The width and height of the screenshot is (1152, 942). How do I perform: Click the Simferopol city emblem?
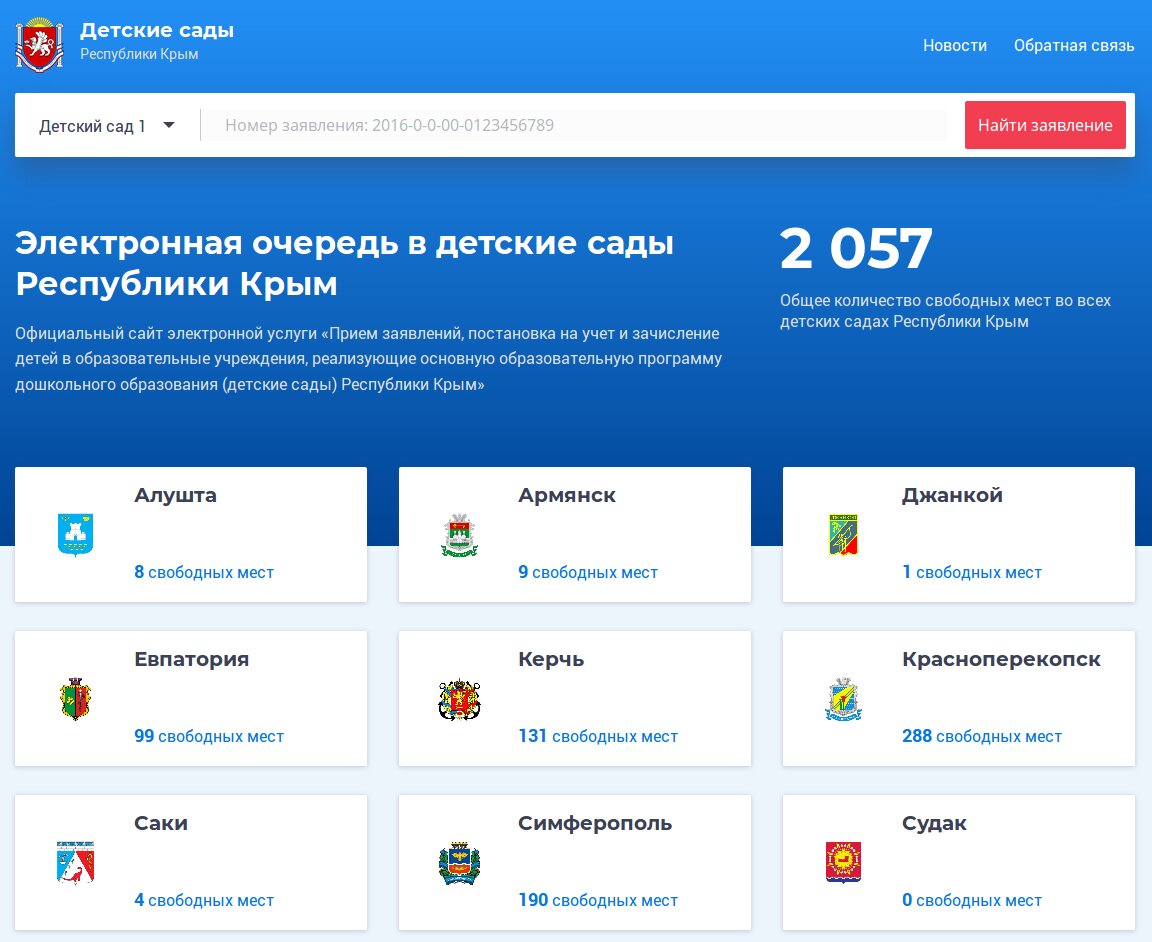459,862
